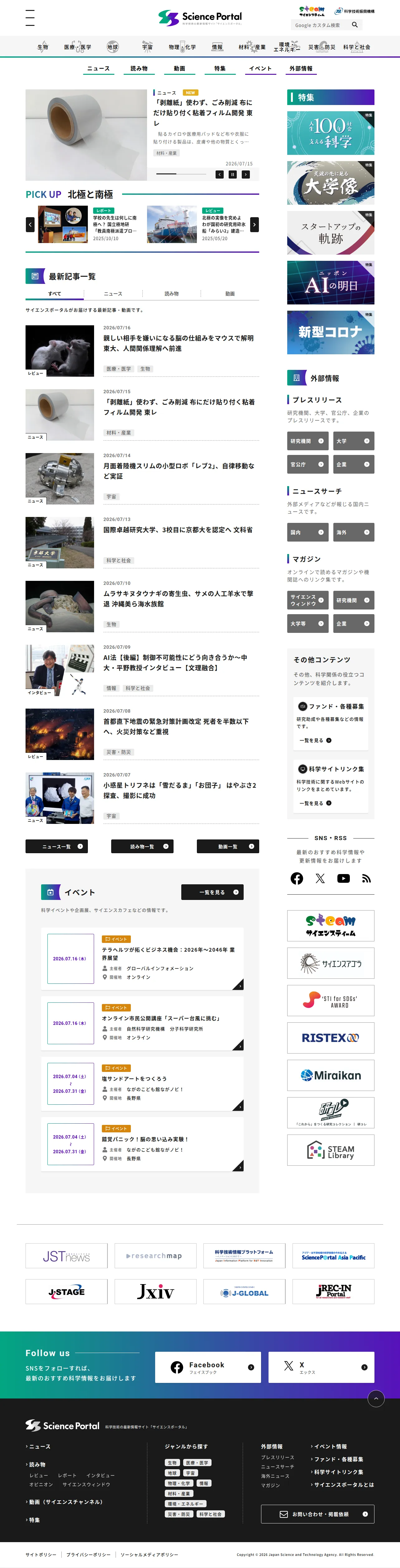Click the 材料・産業 tag under the 剥離紙 article
The height and width of the screenshot is (1568, 400).
coord(119,433)
